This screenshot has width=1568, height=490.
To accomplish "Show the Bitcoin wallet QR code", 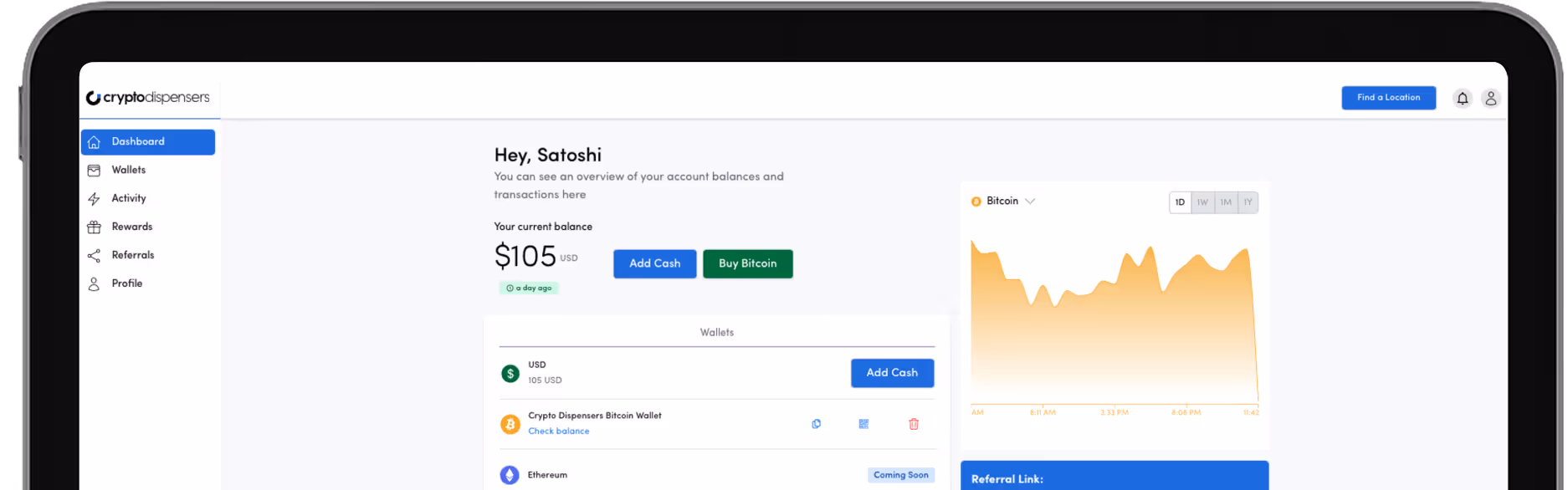I will point(863,424).
